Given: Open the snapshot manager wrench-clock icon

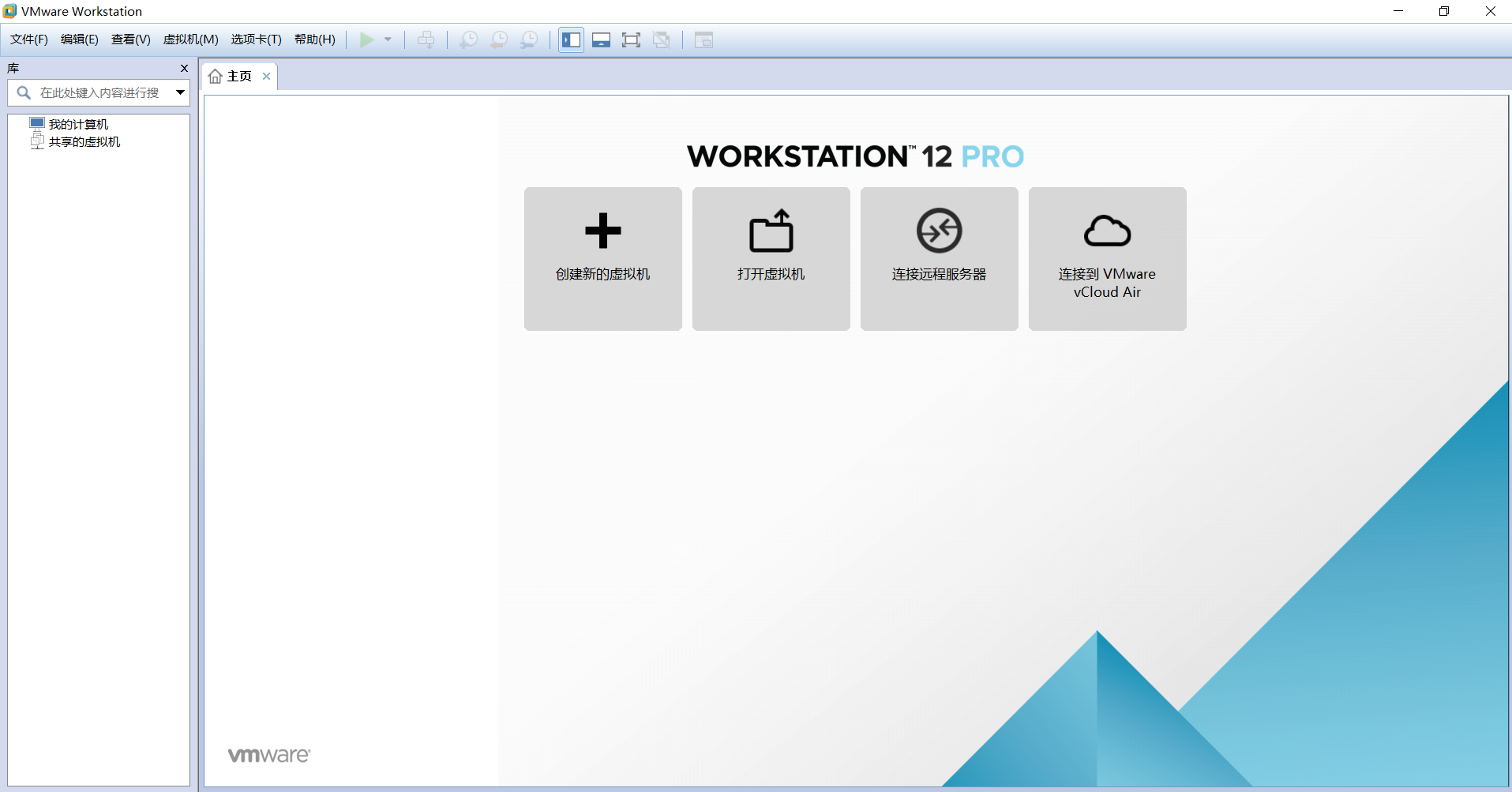Looking at the screenshot, I should coord(529,39).
